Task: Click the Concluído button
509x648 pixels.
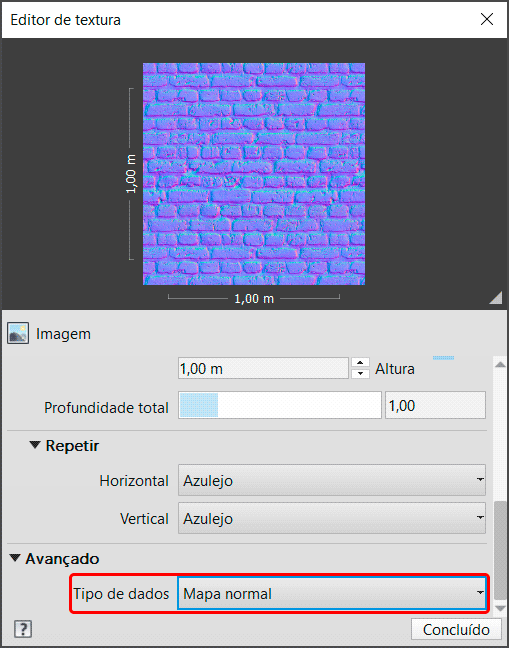Action: 456,630
